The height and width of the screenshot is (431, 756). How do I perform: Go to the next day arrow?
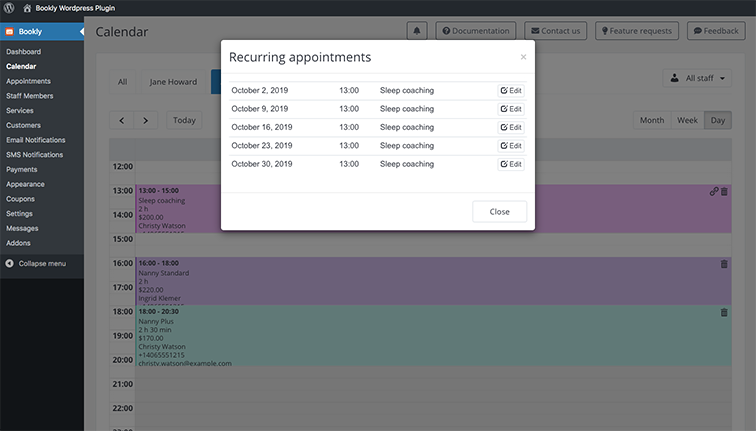point(146,121)
